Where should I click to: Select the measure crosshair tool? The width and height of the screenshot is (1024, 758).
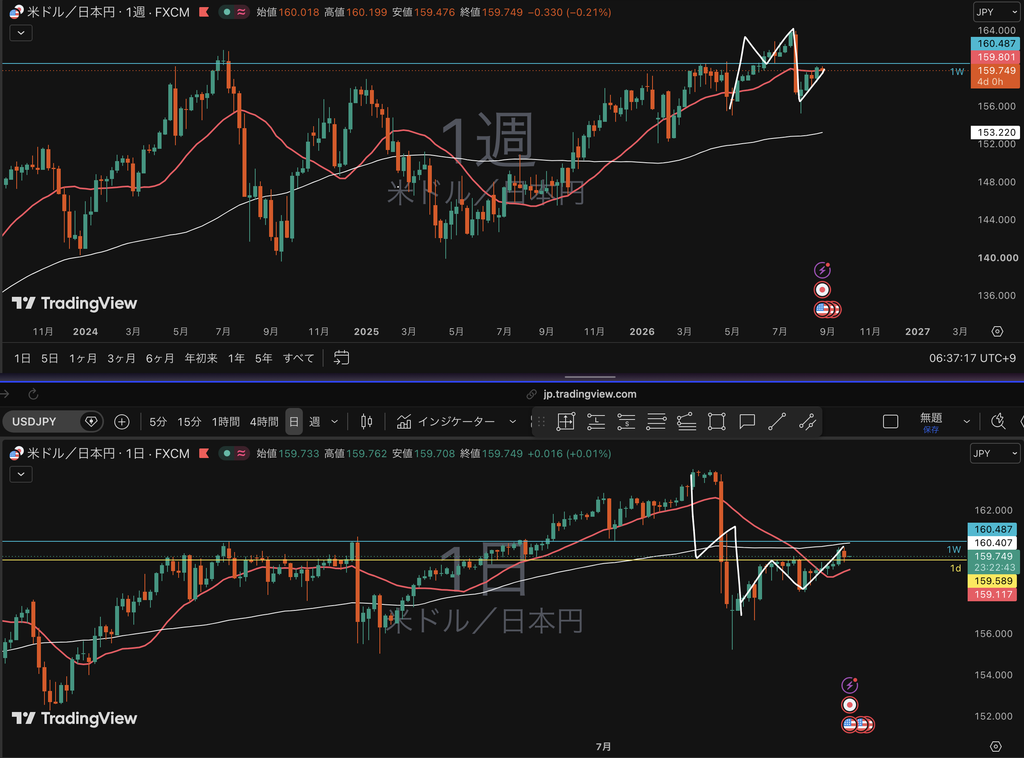click(566, 422)
